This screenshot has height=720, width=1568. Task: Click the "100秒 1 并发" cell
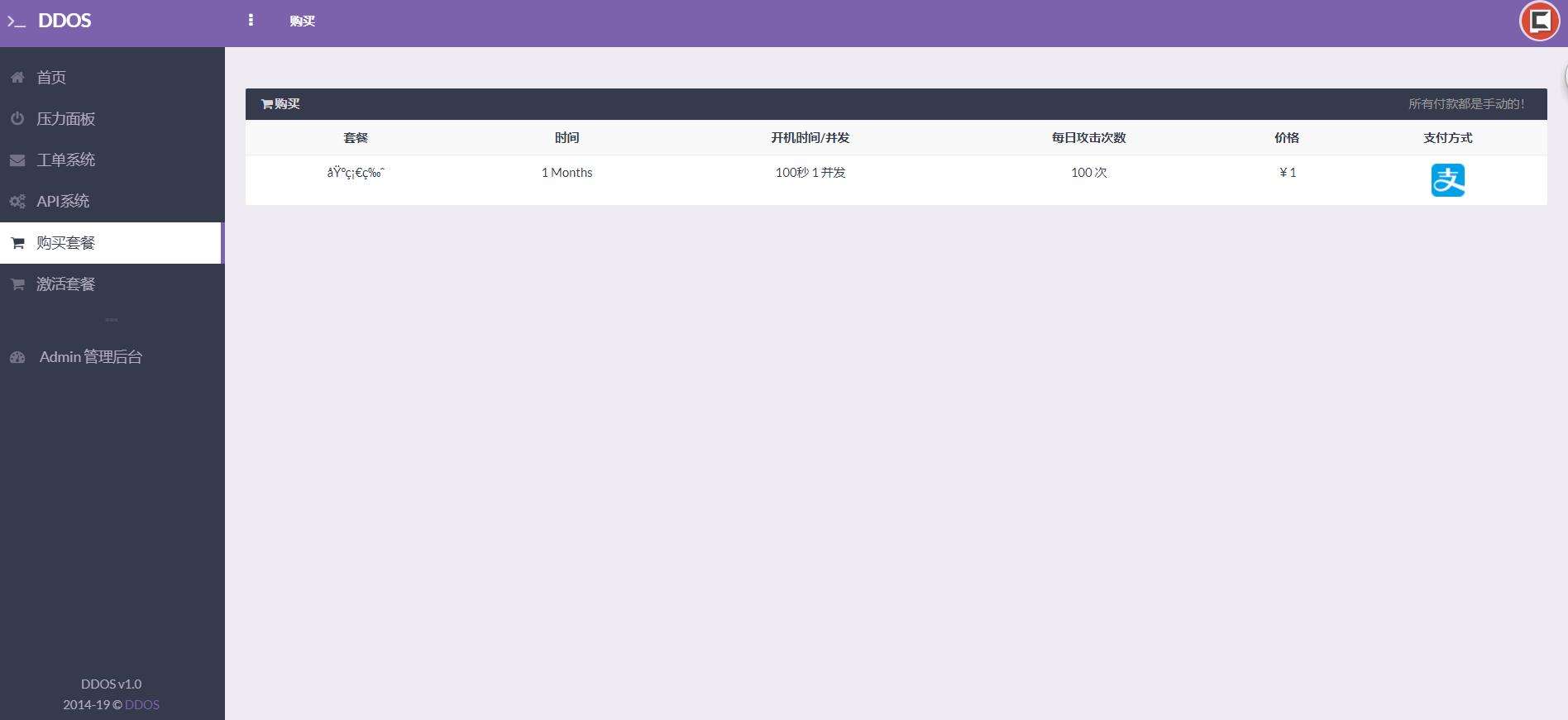click(810, 173)
